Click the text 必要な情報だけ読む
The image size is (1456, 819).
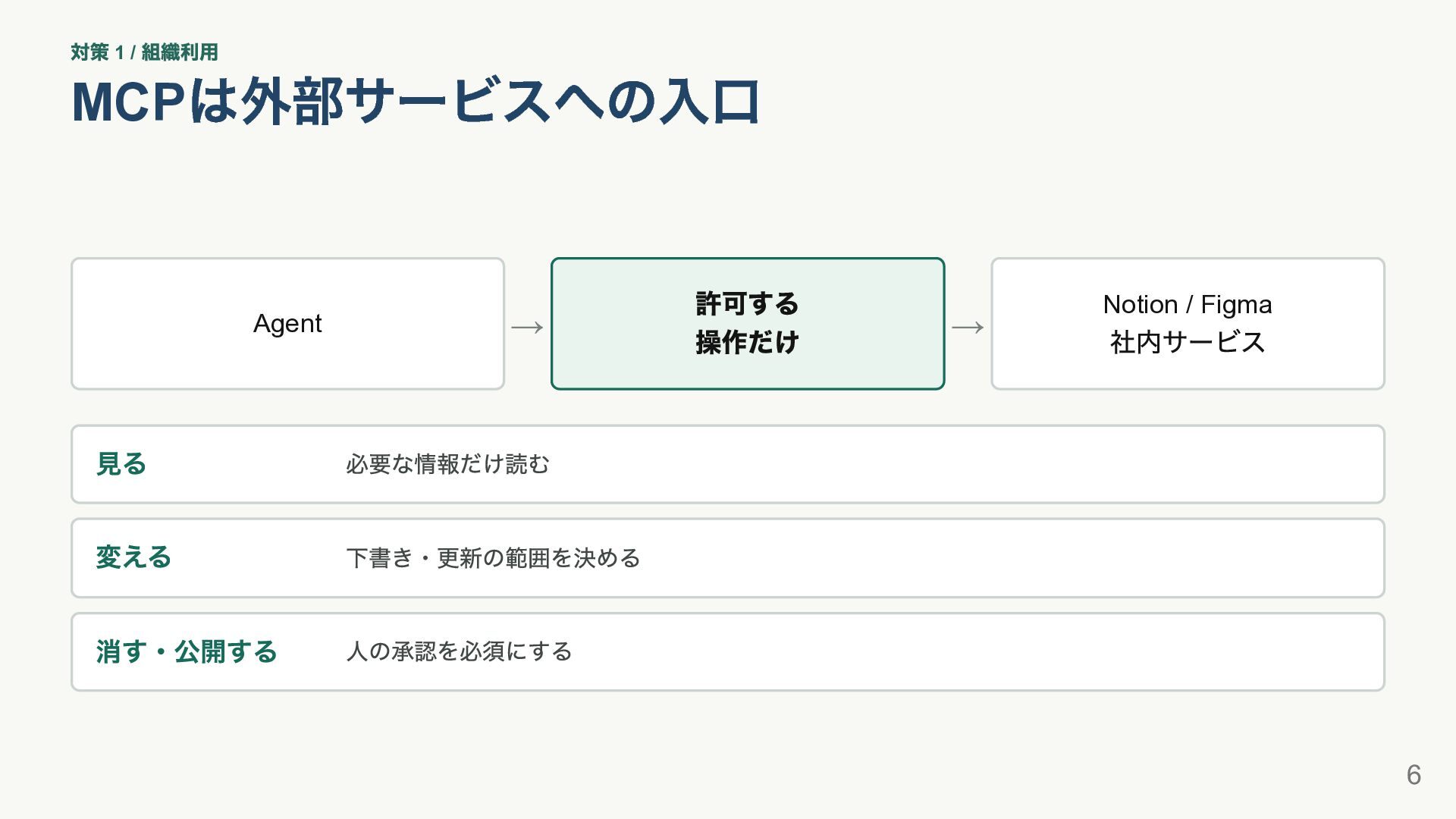447,464
